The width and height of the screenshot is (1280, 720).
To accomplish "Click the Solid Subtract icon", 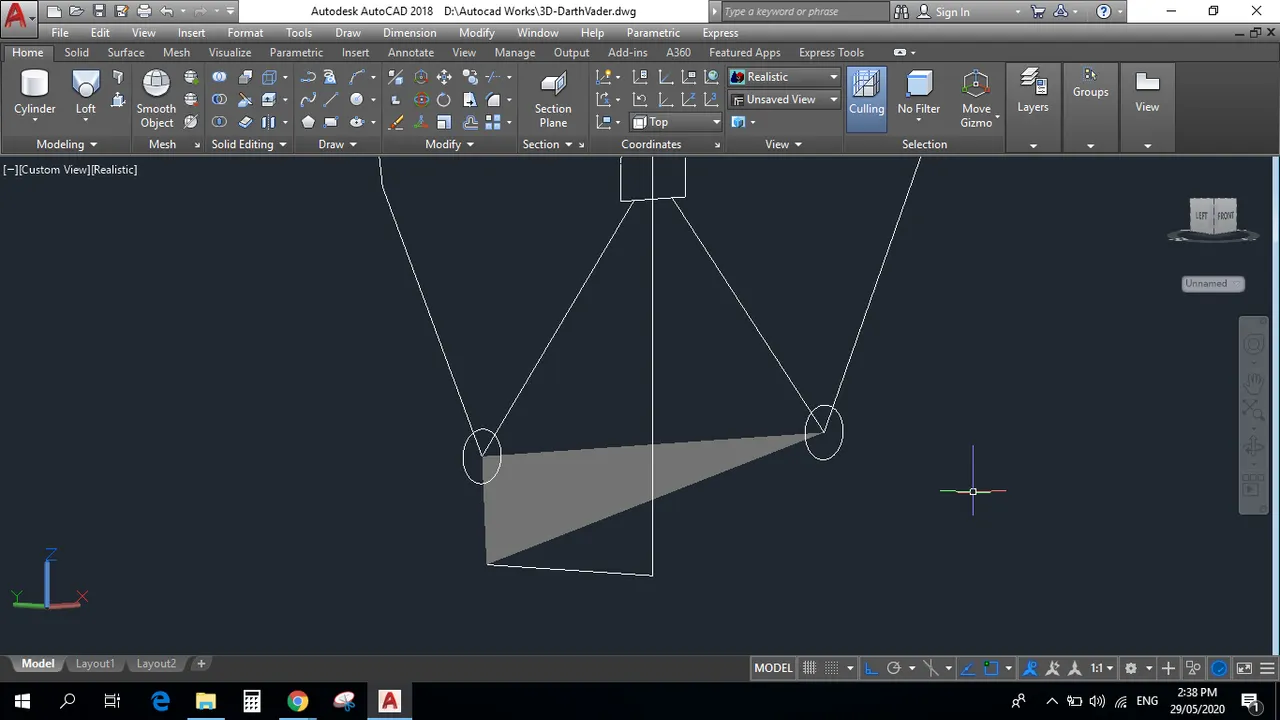I will click(x=219, y=100).
